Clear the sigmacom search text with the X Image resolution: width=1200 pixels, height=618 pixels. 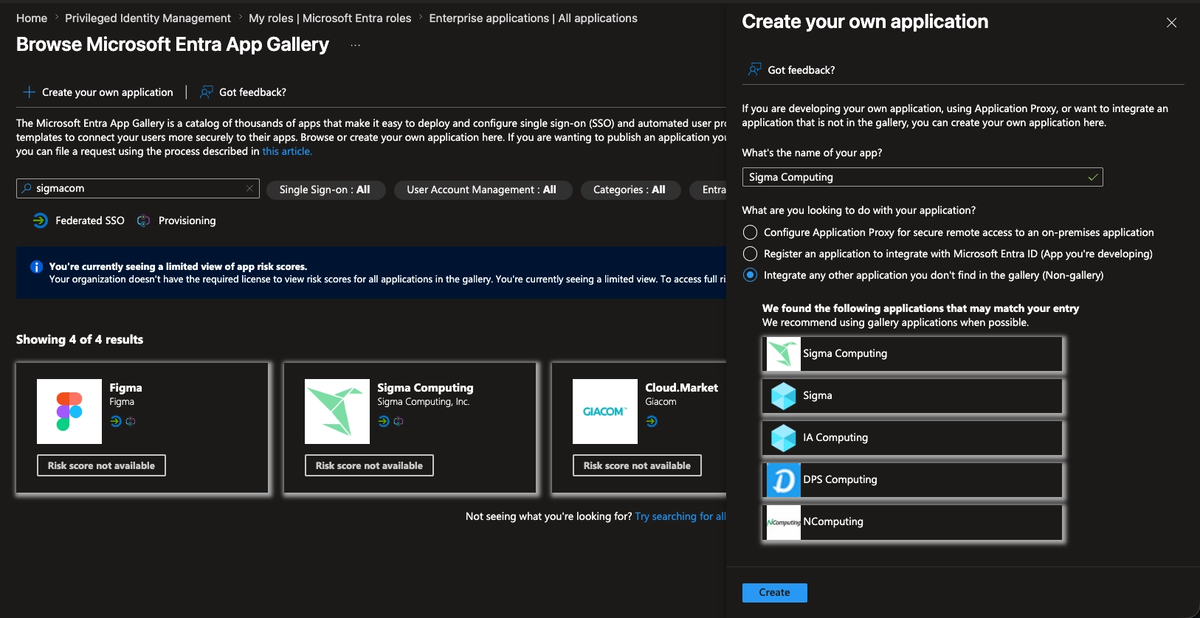coord(250,188)
